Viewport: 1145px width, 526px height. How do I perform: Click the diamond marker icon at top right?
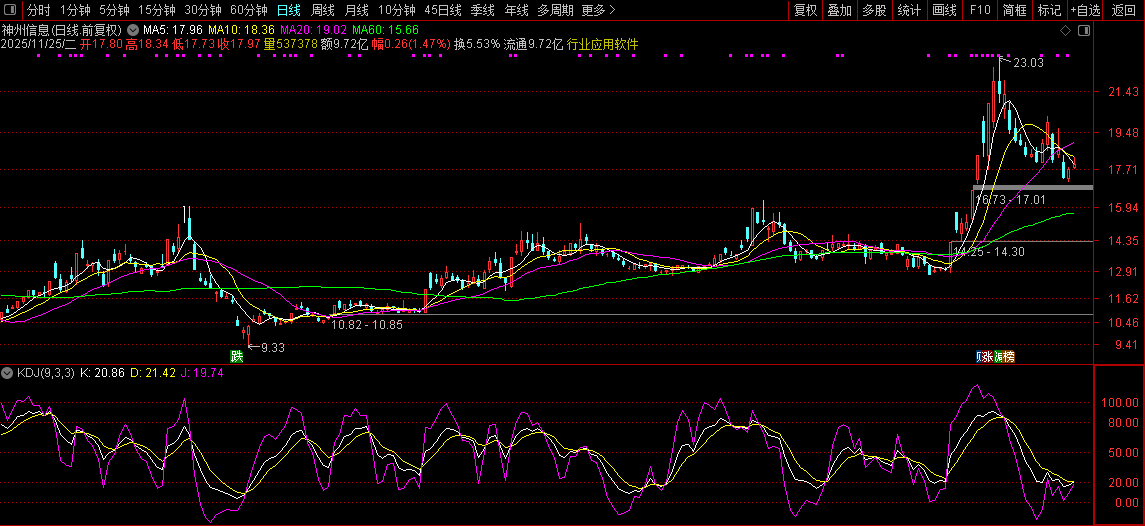point(1066,30)
